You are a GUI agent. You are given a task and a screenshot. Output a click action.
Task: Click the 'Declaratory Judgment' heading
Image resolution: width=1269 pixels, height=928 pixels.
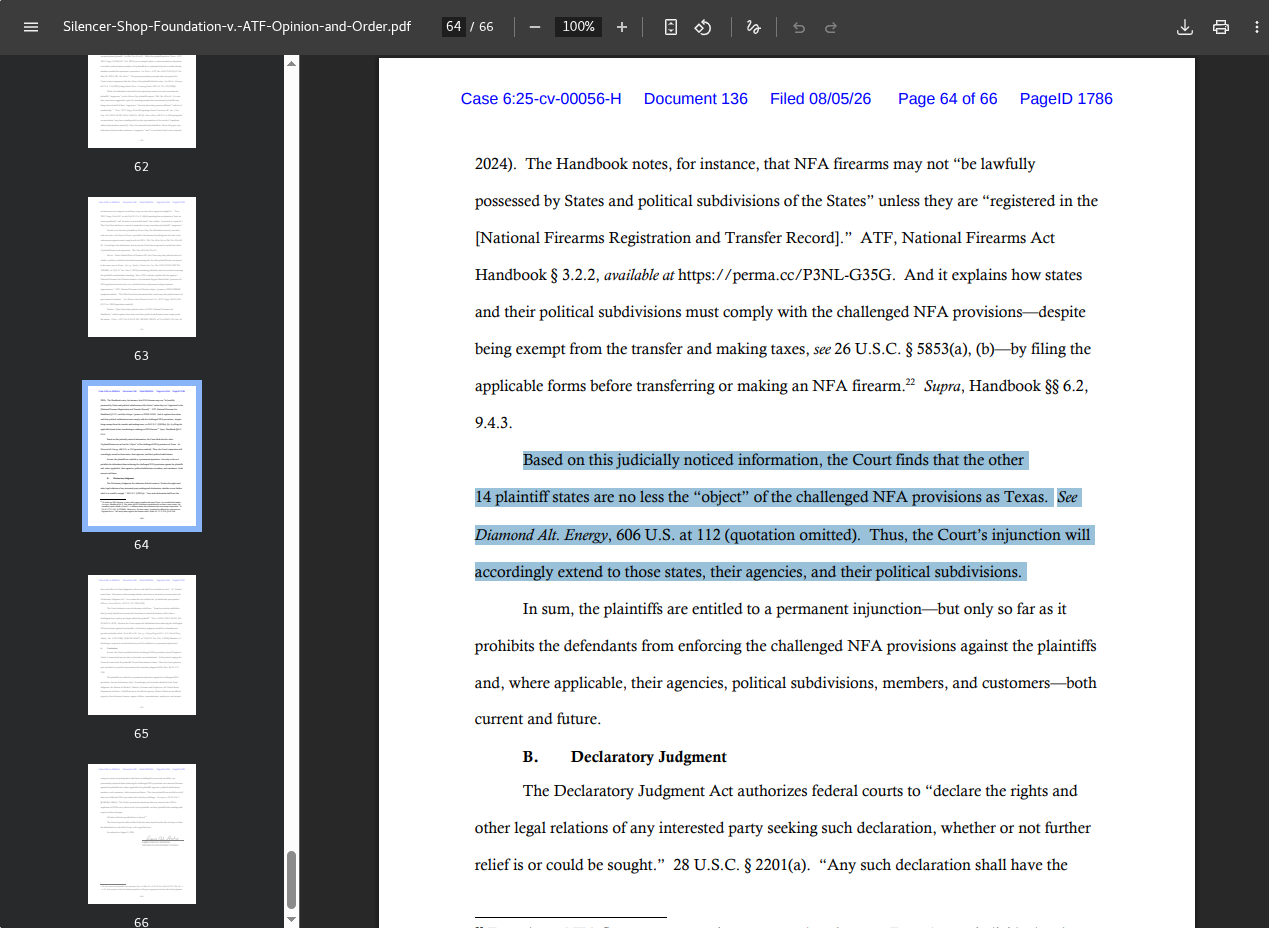(x=649, y=757)
